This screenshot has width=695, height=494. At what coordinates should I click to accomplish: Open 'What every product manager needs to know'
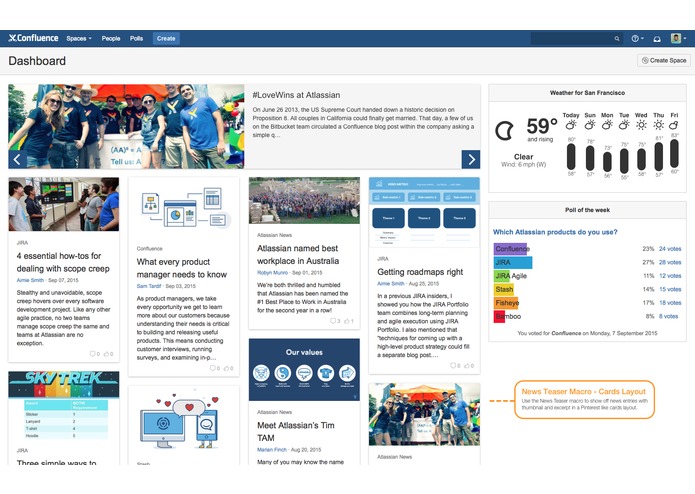click(x=182, y=268)
